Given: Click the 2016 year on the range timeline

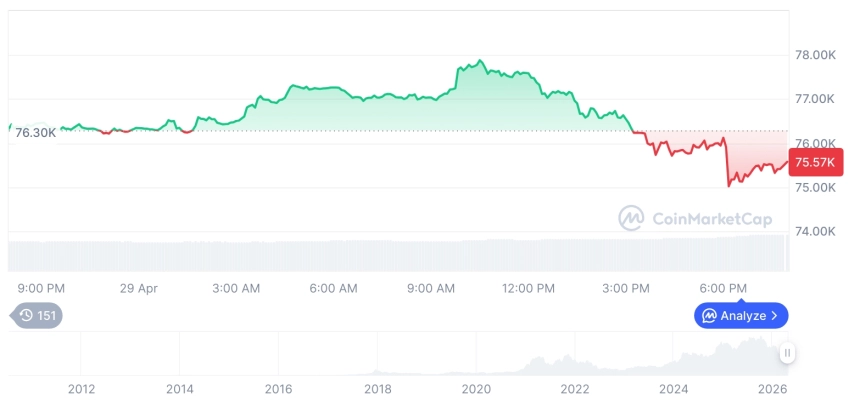Looking at the screenshot, I should (x=278, y=389).
